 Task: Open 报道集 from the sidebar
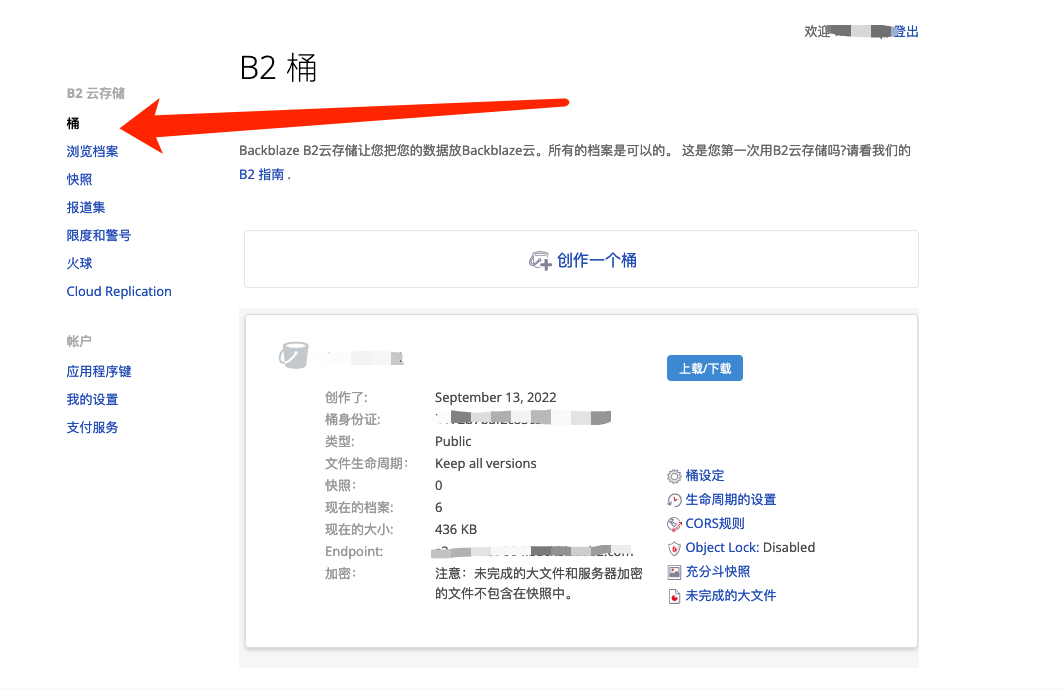pyautogui.click(x=85, y=208)
